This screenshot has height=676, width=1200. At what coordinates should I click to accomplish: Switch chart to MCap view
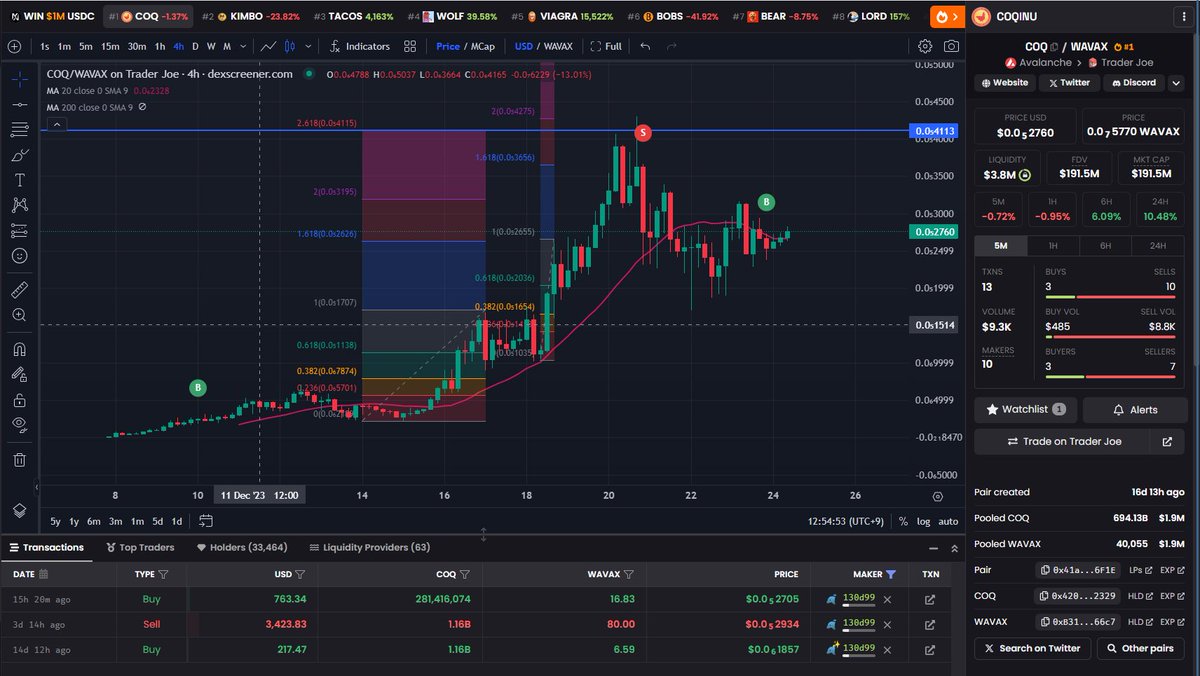484,46
